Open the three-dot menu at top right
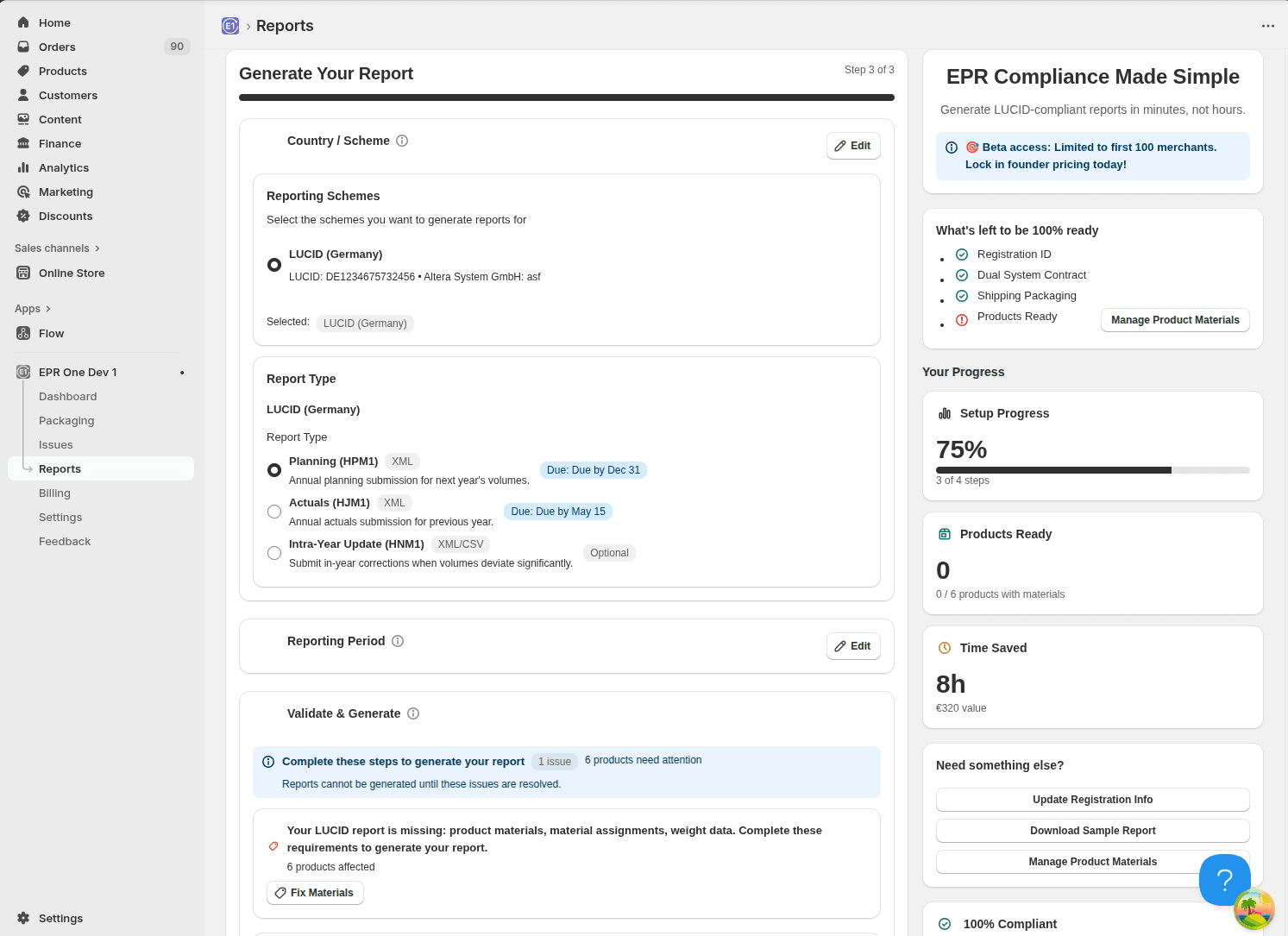1288x936 pixels. coord(1267,26)
